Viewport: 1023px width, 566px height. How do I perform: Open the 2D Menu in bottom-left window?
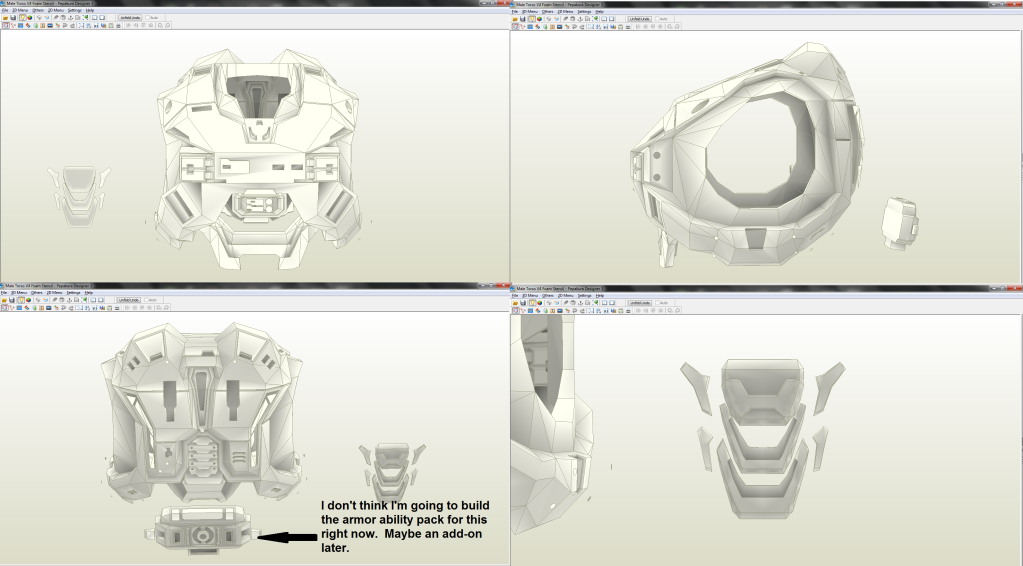point(54,292)
